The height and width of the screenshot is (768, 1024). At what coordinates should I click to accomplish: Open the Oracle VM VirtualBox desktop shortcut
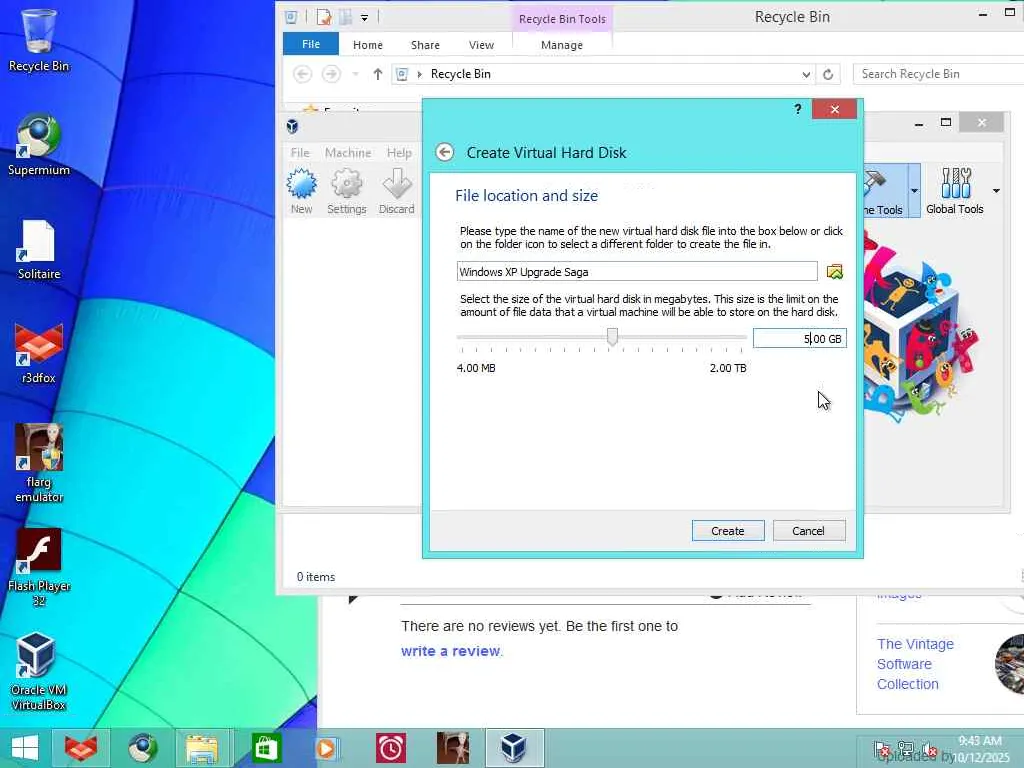39,671
